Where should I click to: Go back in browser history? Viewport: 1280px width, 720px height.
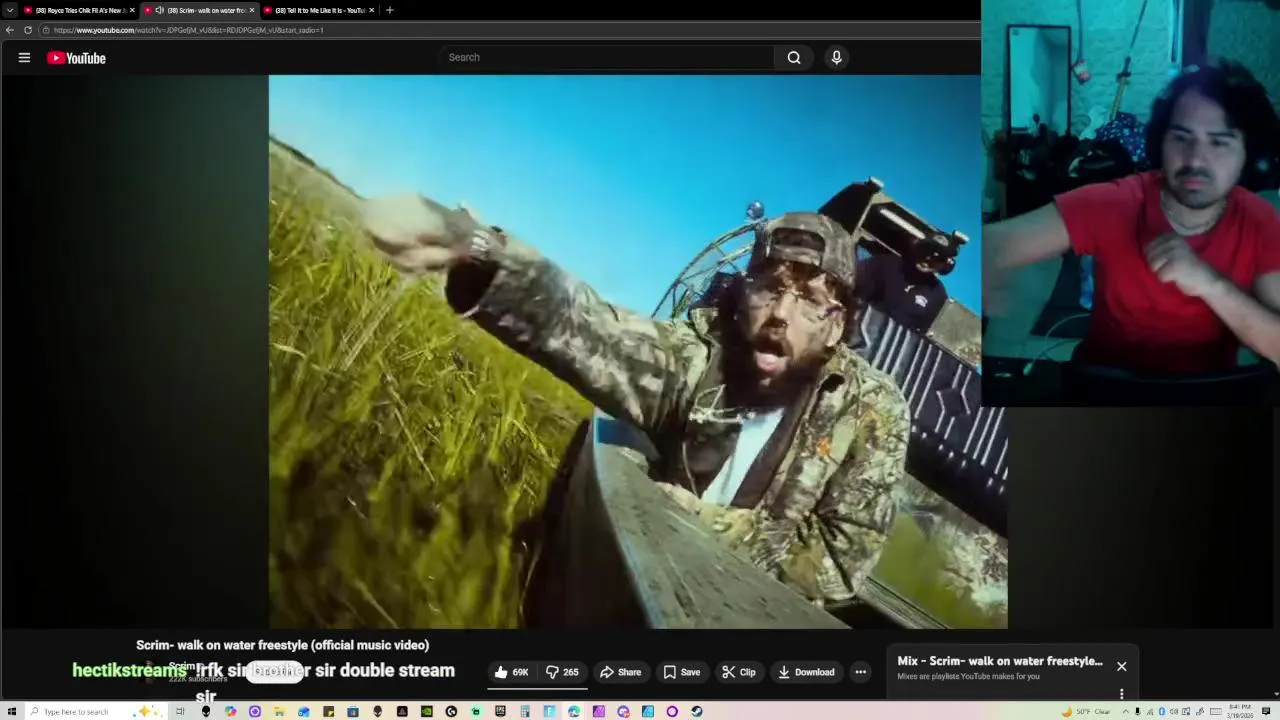9,30
